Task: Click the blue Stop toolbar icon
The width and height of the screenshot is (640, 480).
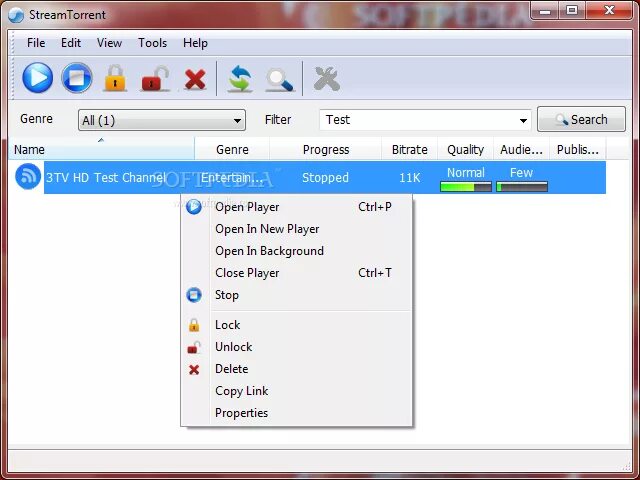Action: point(77,78)
